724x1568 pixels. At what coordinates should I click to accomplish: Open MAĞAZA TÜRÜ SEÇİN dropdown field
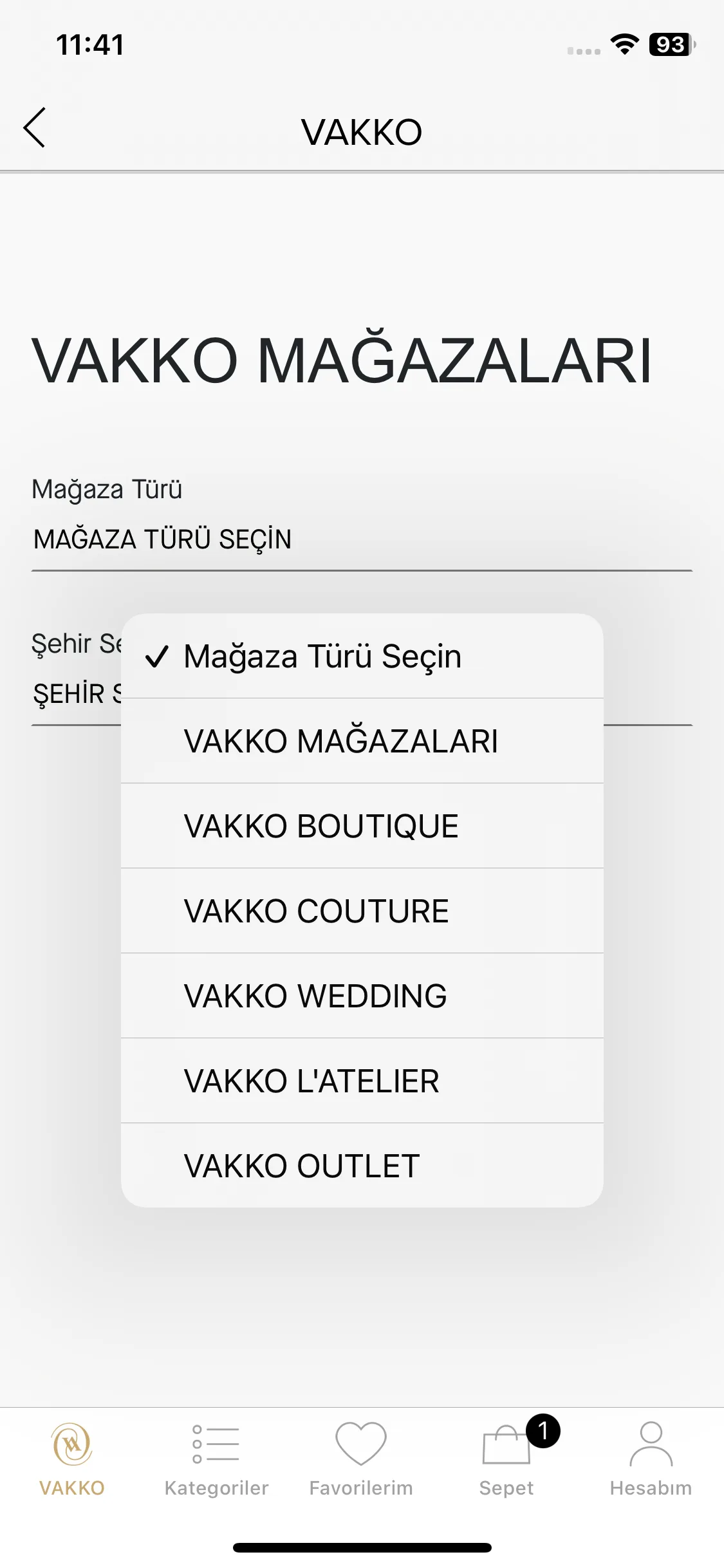[x=362, y=539]
